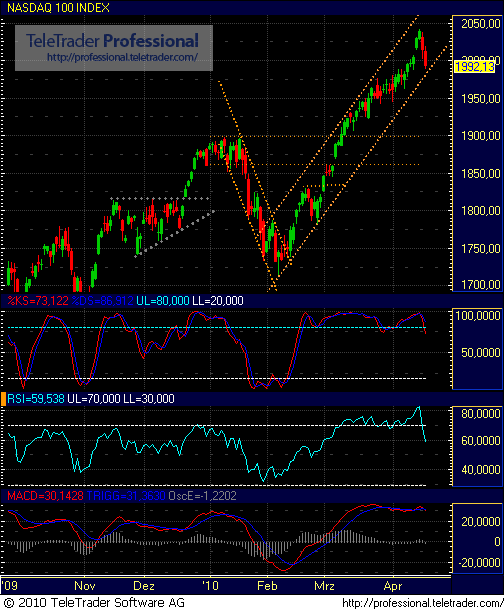Click the UL=80,000 stochastic upper limit label
The width and height of the screenshot is (504, 612).
coord(163,301)
